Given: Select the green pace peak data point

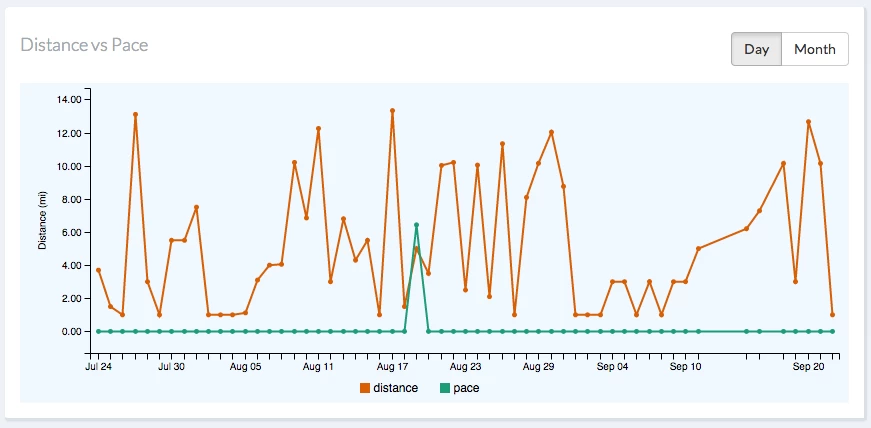Looking at the screenshot, I should (416, 225).
